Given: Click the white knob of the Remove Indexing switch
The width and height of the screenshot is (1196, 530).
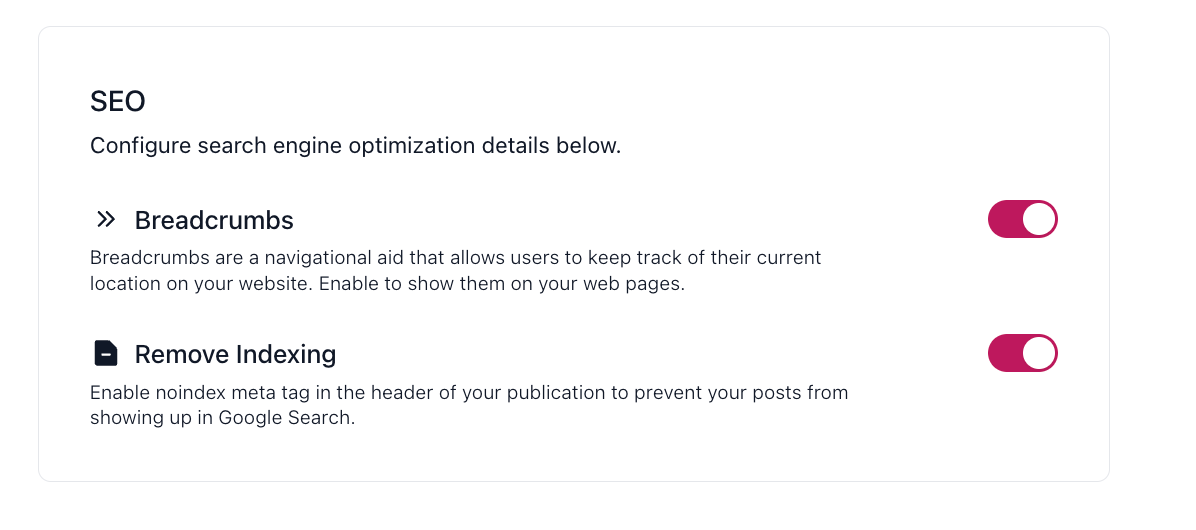Looking at the screenshot, I should [x=1039, y=353].
